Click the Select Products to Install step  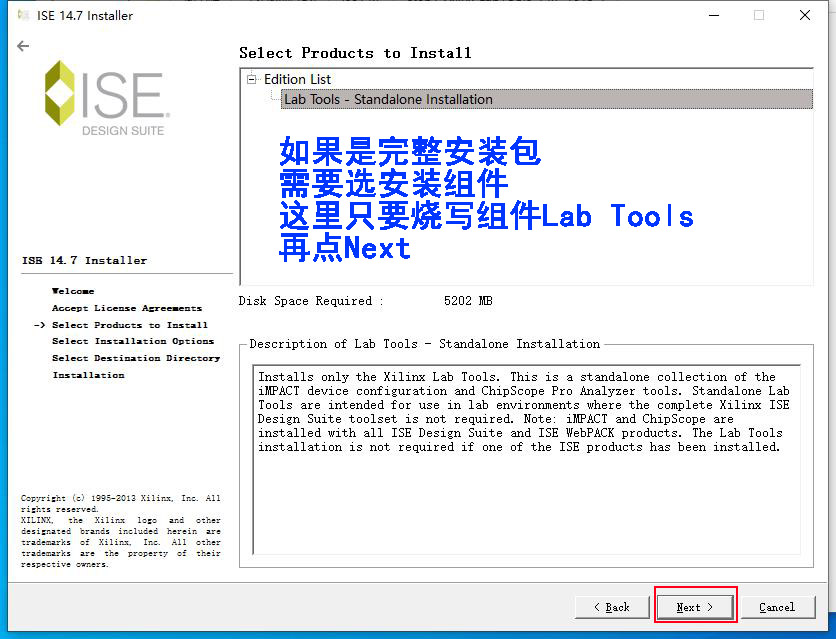tap(130, 325)
